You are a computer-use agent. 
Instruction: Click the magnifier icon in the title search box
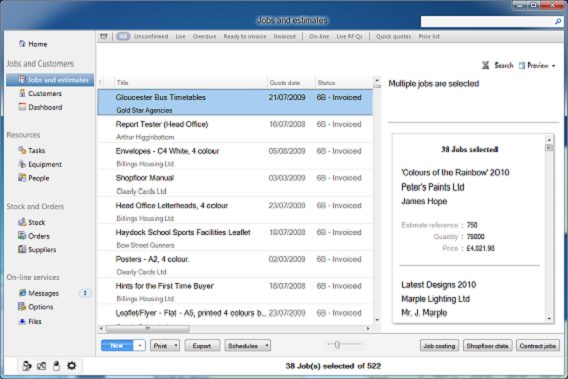pyautogui.click(x=558, y=22)
